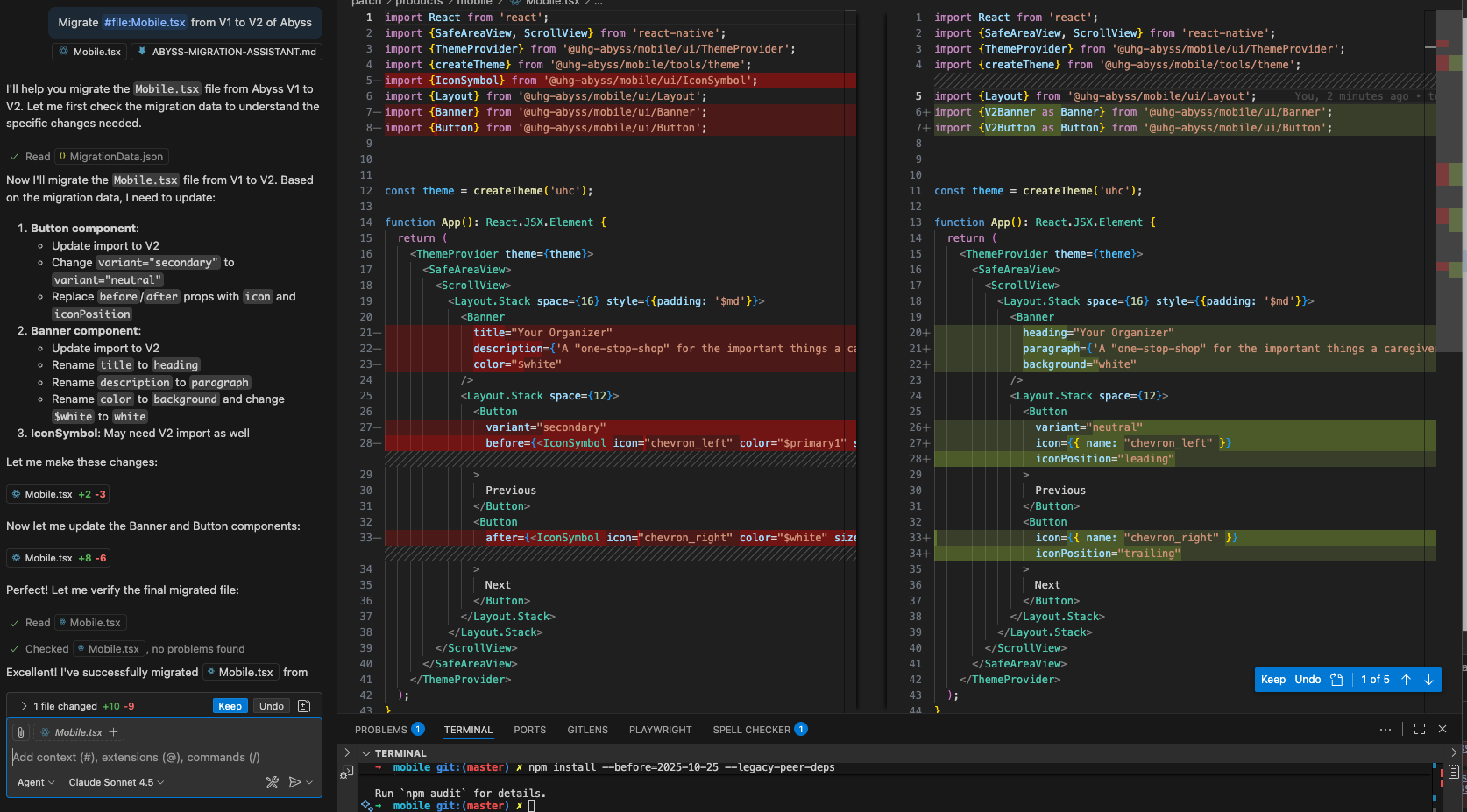Image resolution: width=1467 pixels, height=812 pixels.
Task: Switch to the PROBLEMS tab
Action: [381, 730]
